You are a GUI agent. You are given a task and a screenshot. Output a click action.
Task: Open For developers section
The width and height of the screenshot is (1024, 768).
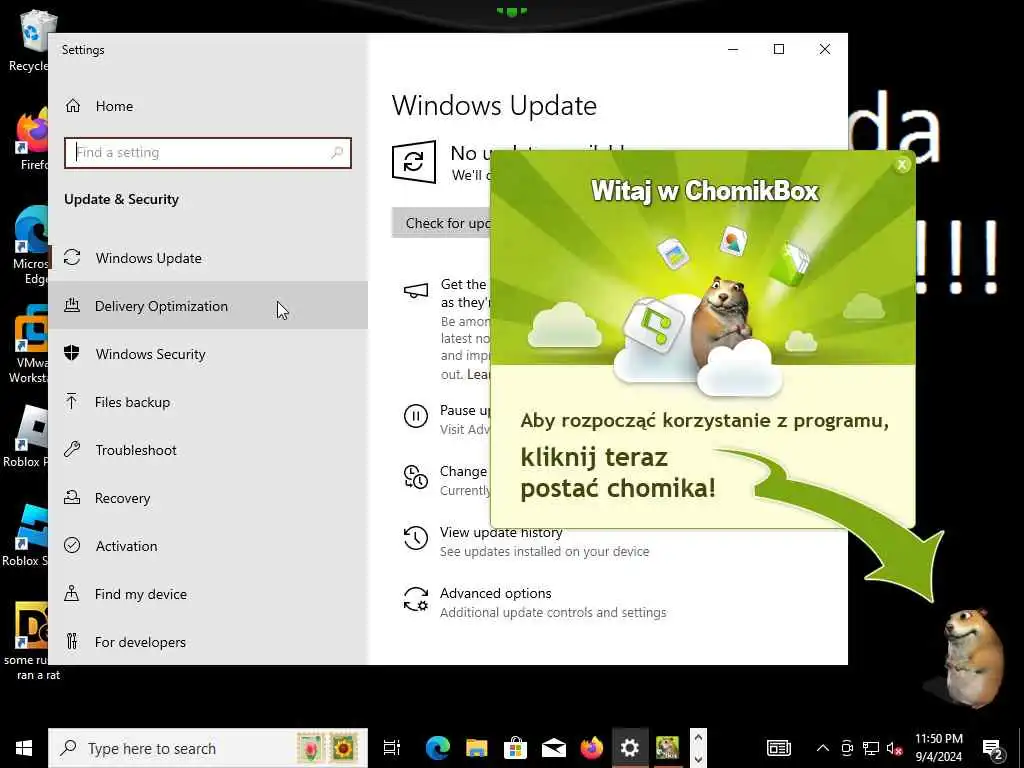click(x=208, y=642)
